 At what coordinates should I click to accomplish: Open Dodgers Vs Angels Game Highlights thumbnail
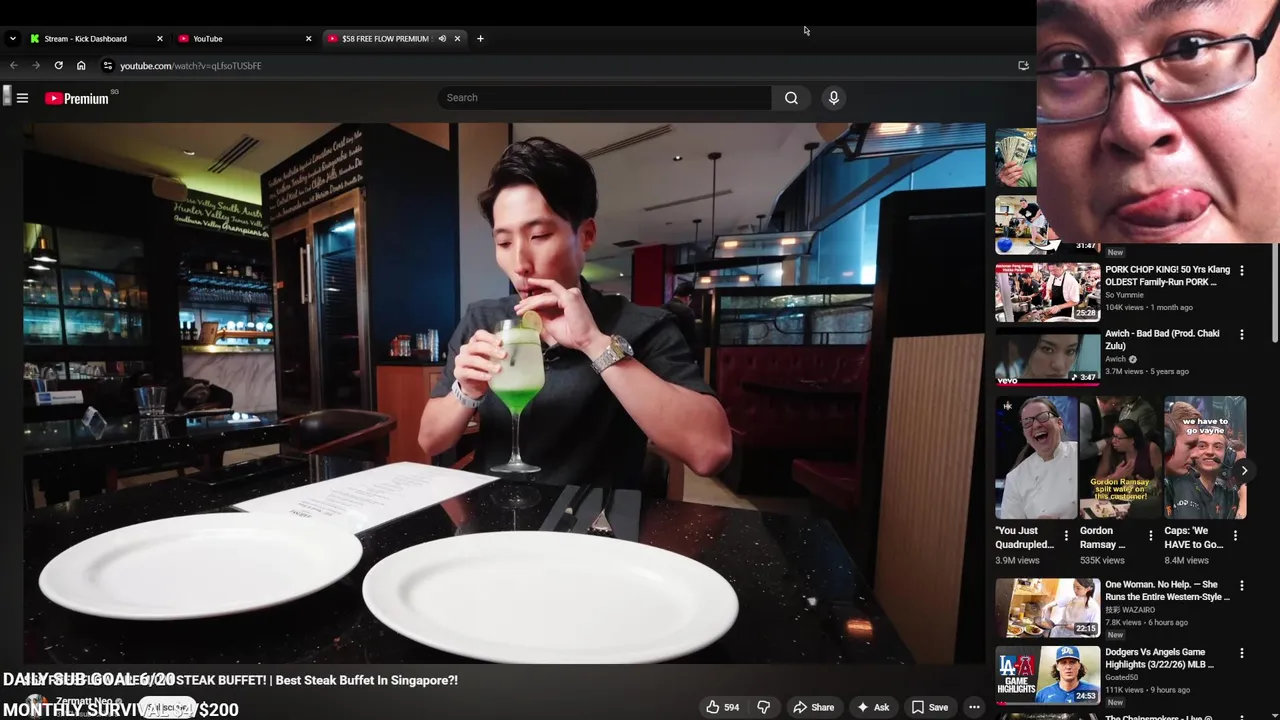(x=1047, y=675)
